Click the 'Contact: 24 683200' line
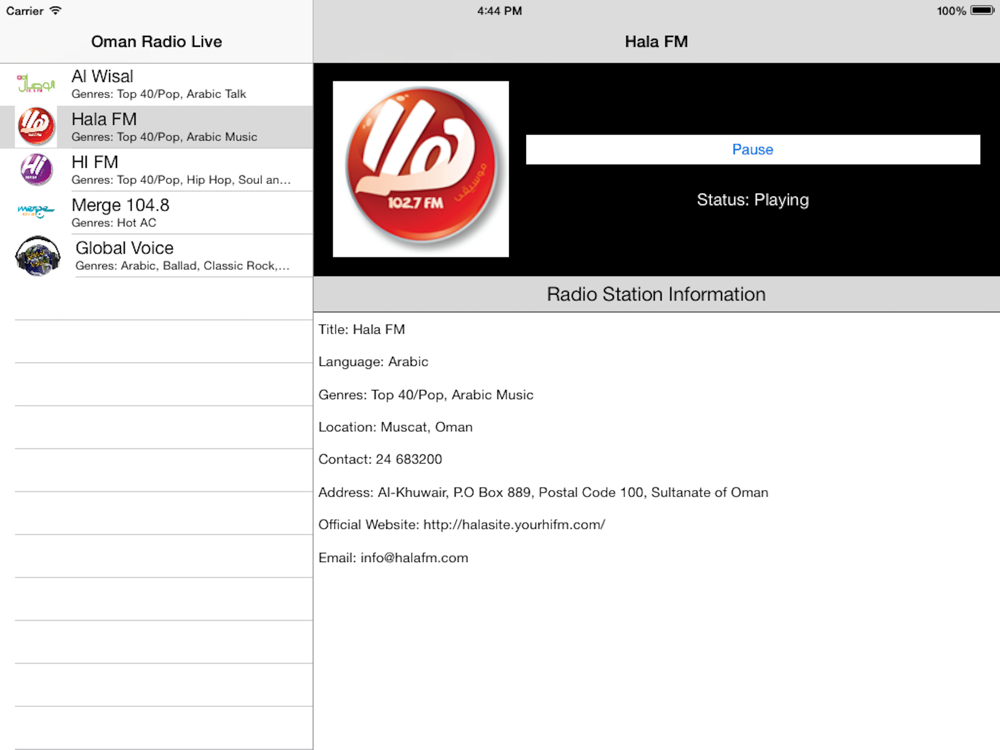This screenshot has height=750, width=1000. click(x=380, y=459)
